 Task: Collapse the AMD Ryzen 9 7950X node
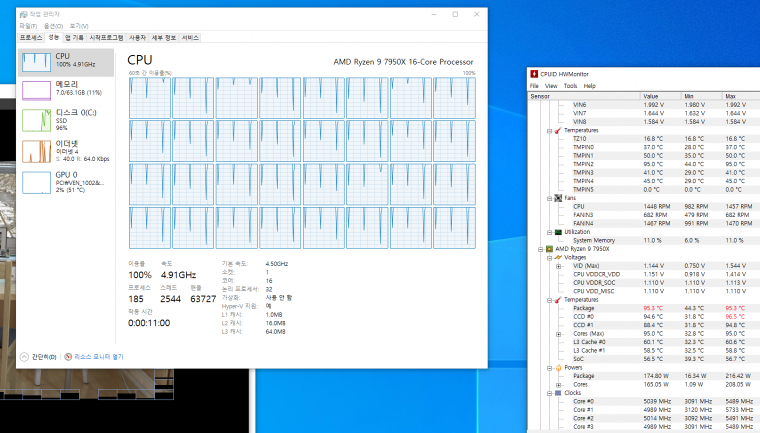(540, 249)
